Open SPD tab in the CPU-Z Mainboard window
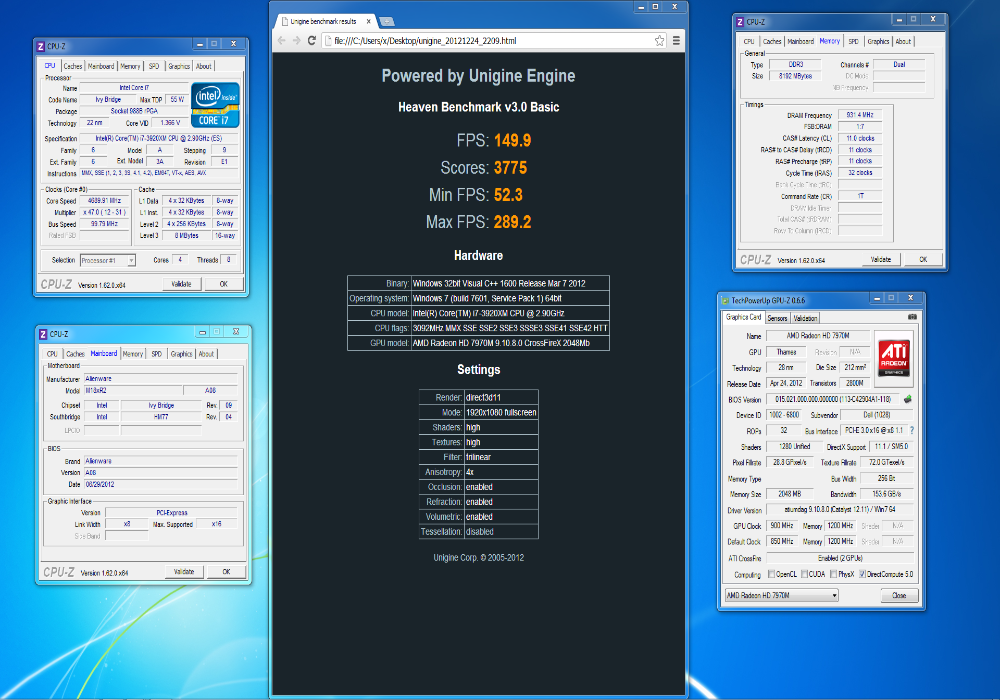Screen dimensions: 1000x700 156,354
